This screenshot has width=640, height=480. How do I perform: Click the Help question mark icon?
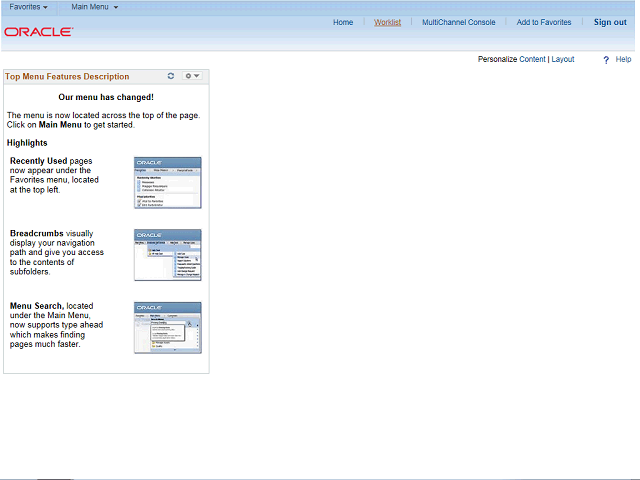606,60
